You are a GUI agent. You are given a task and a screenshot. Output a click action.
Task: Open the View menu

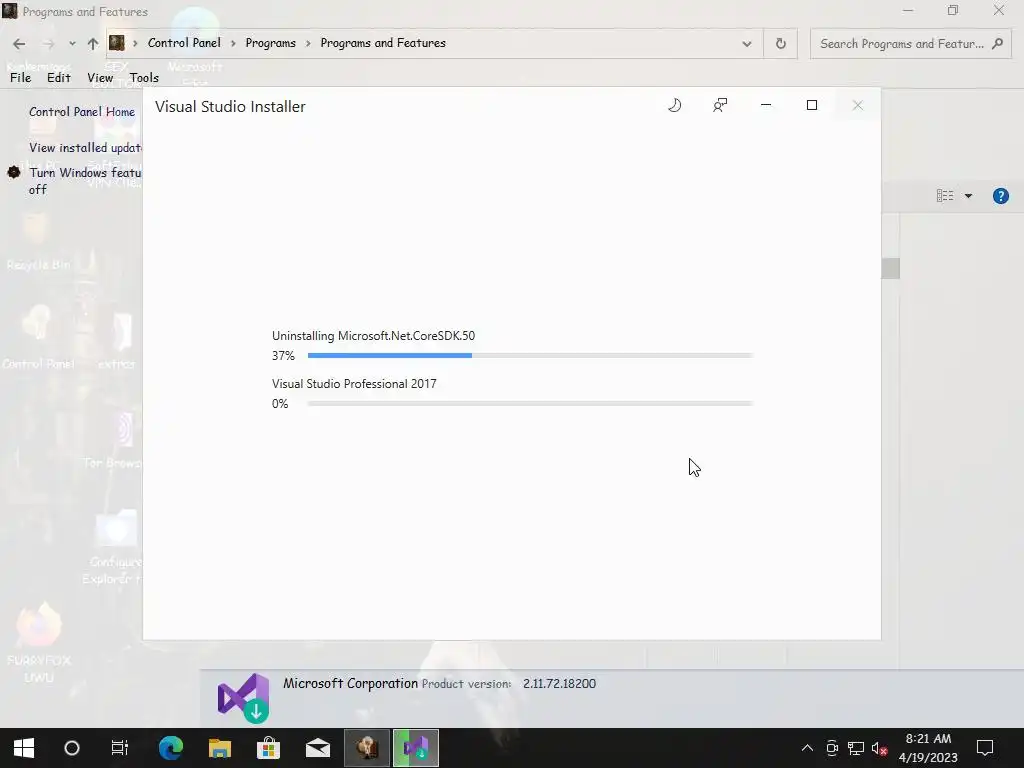[x=100, y=78]
